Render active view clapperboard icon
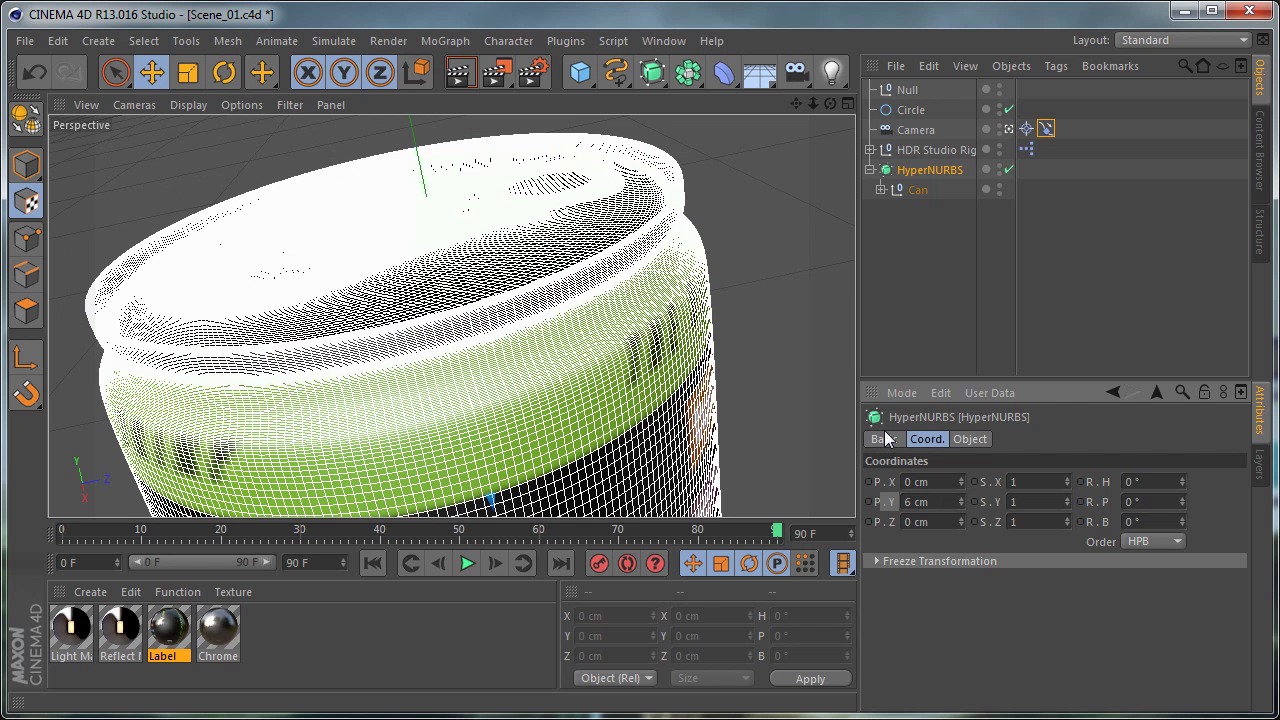The image size is (1280, 720). 460,72
